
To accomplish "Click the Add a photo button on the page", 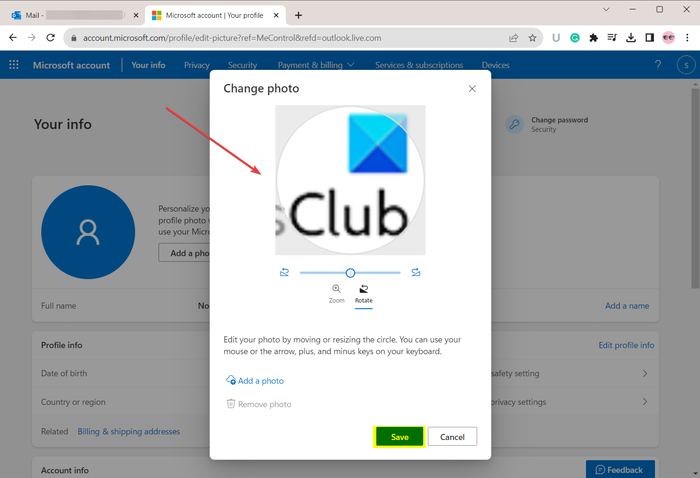I will [185, 253].
